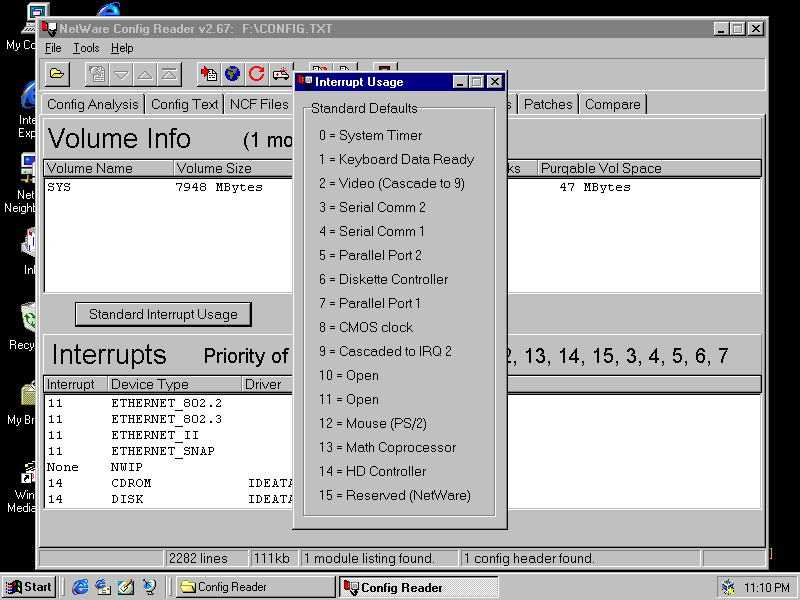The width and height of the screenshot is (800, 600).
Task: Open the Help menu
Action: pos(122,48)
